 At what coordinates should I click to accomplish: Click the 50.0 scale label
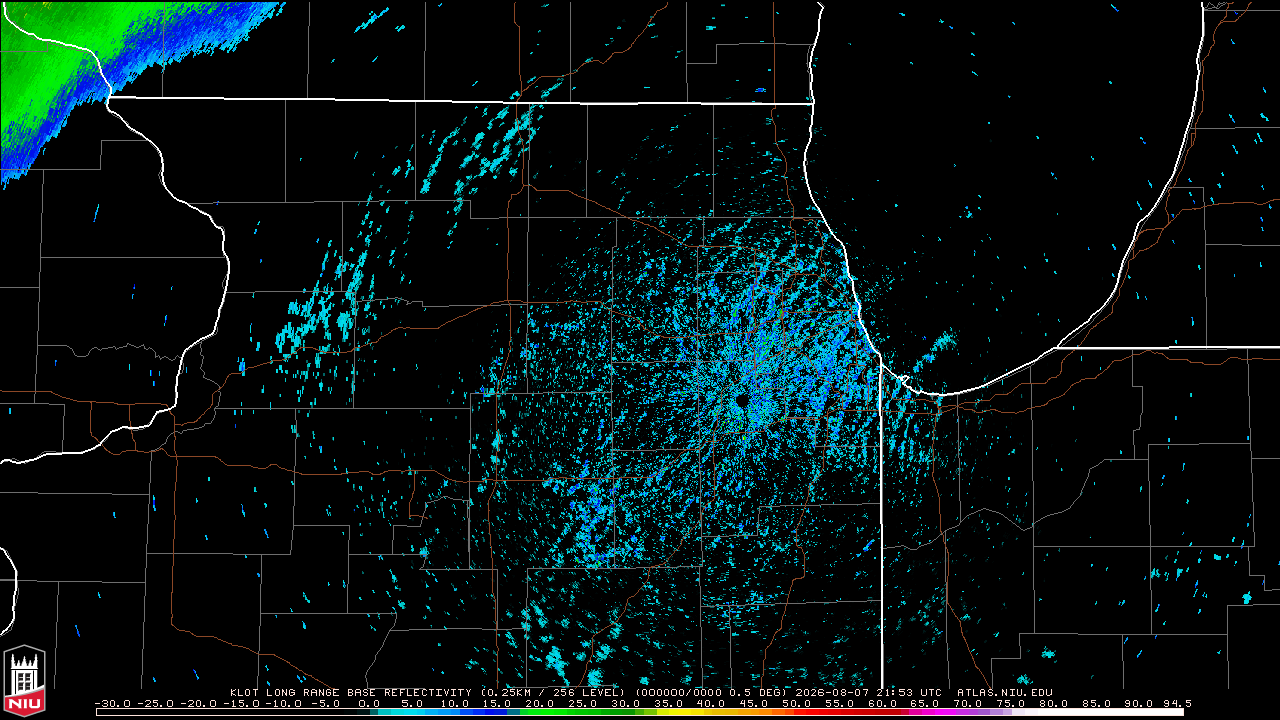tap(796, 703)
